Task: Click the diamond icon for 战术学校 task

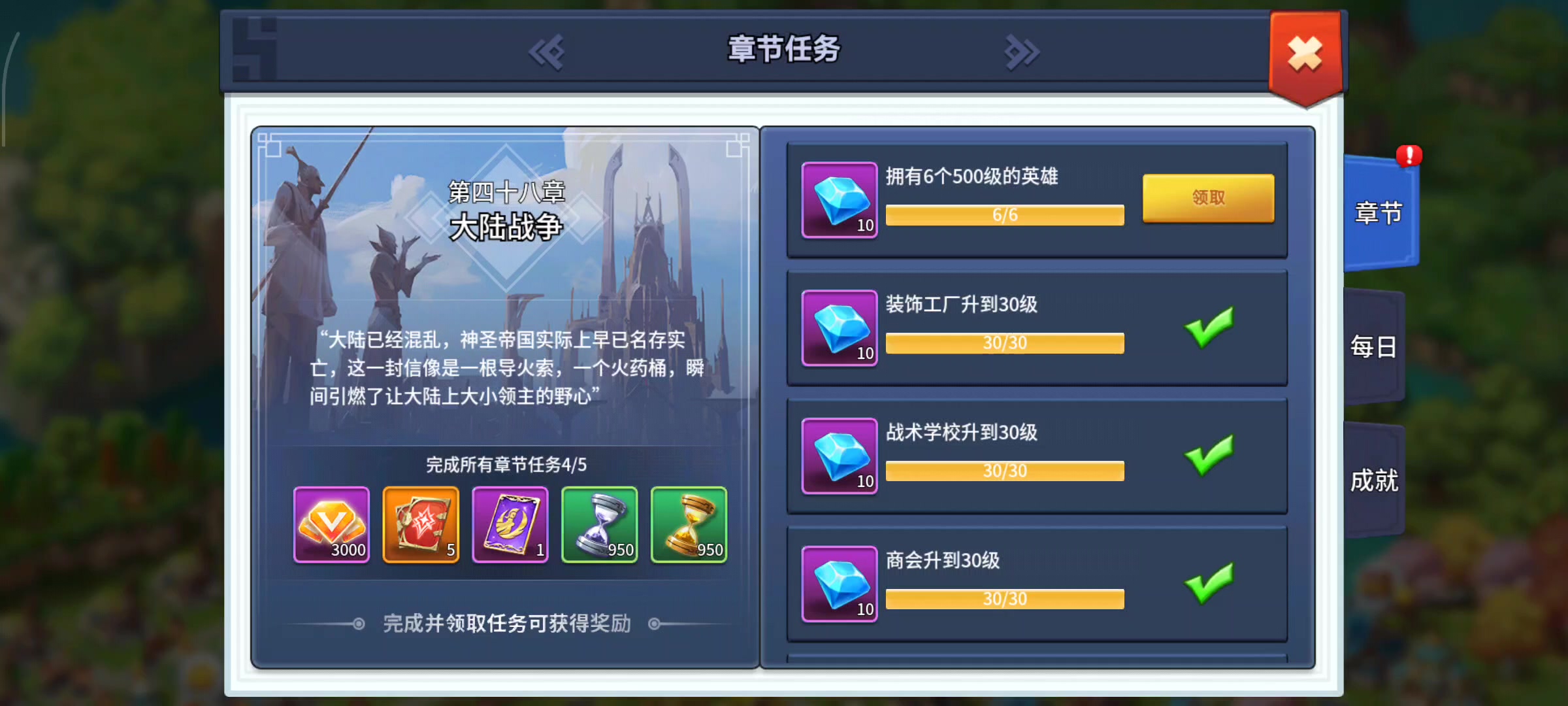Action: pyautogui.click(x=840, y=456)
